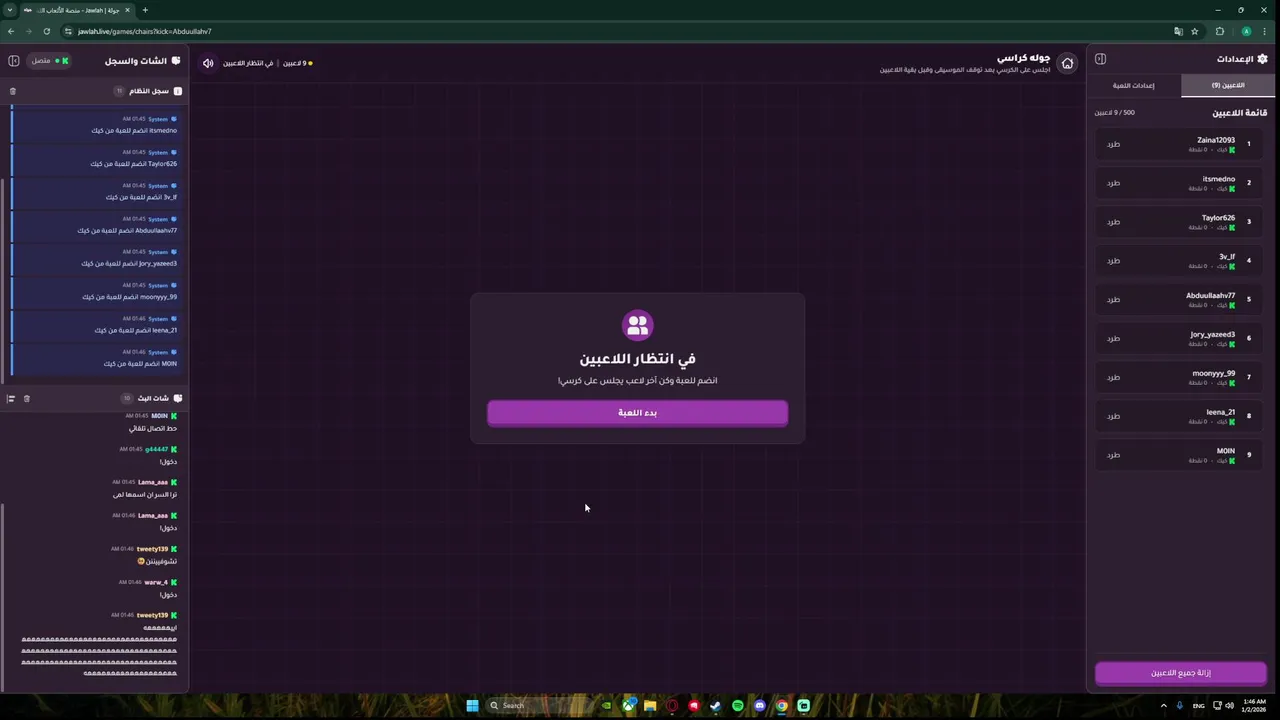Kick player MOIN
The image size is (1280, 720).
[1113, 455]
